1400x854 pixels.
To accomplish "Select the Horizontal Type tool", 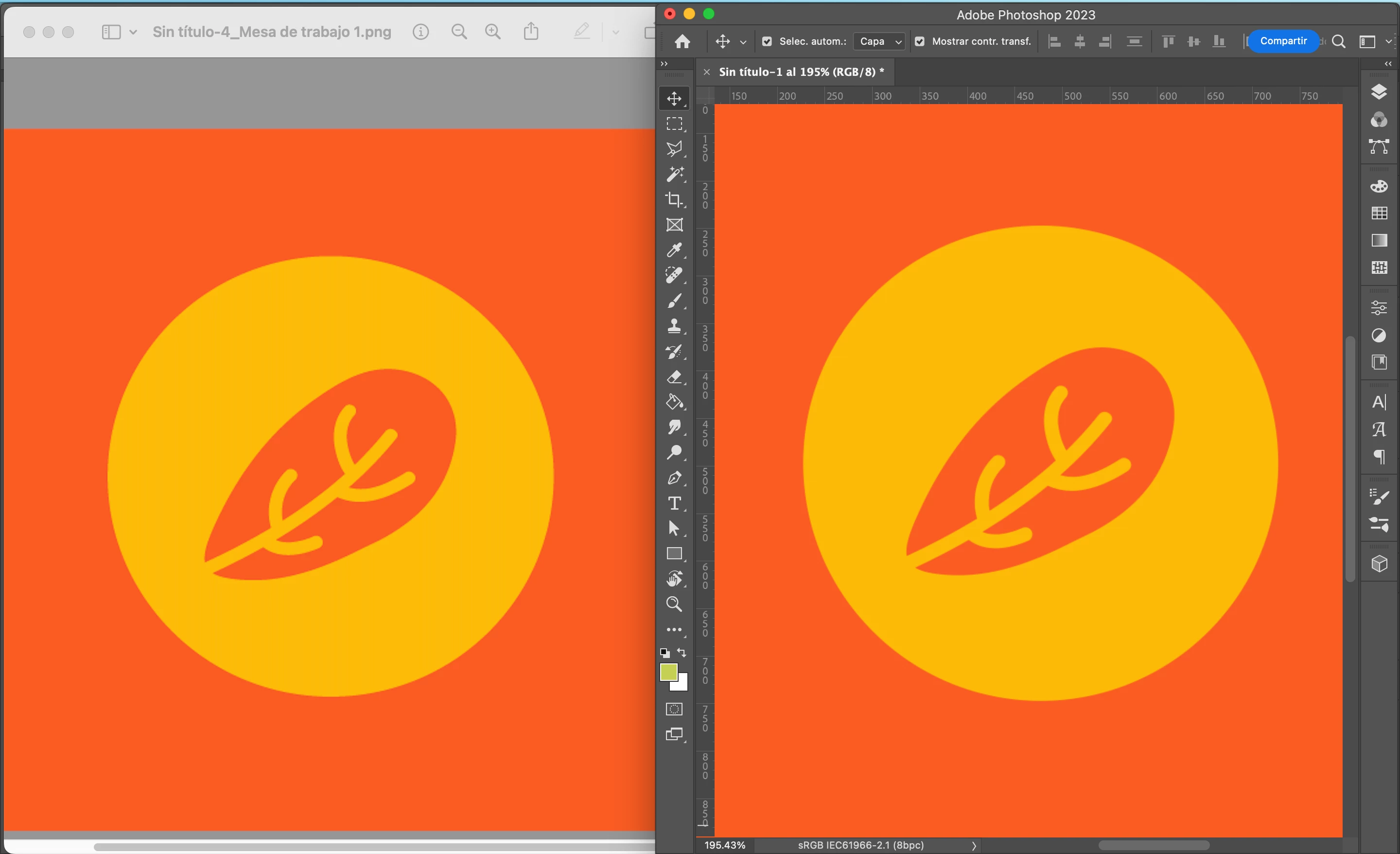I will tap(674, 503).
